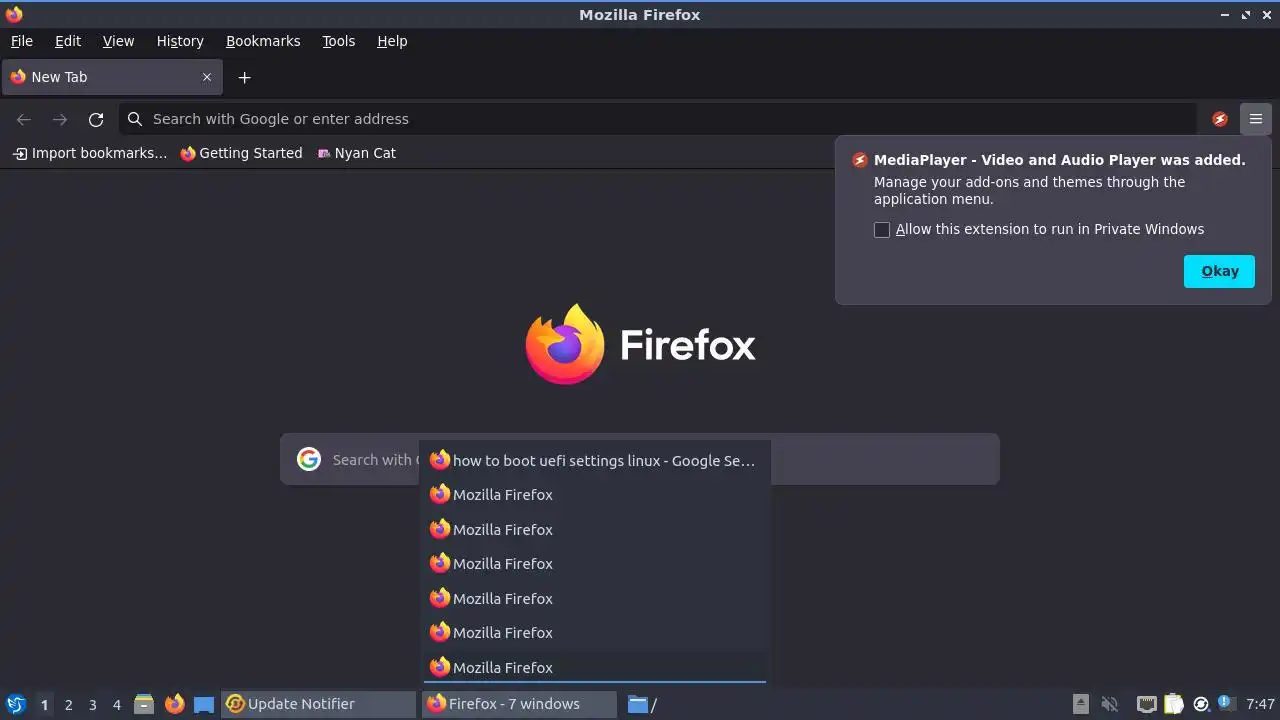Reload the current page

click(x=96, y=119)
